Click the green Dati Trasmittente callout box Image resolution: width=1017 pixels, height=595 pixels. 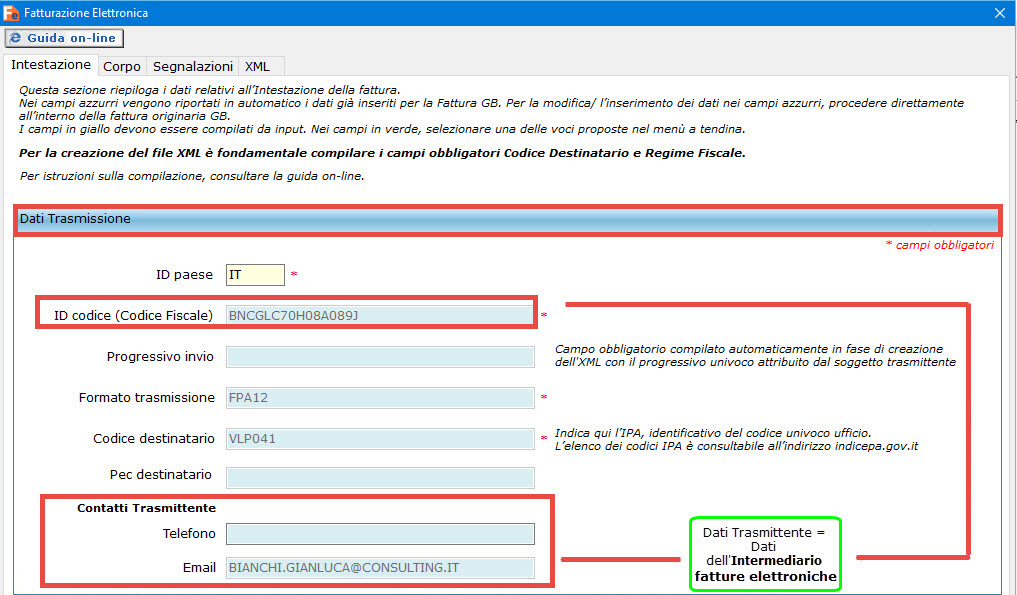point(766,552)
